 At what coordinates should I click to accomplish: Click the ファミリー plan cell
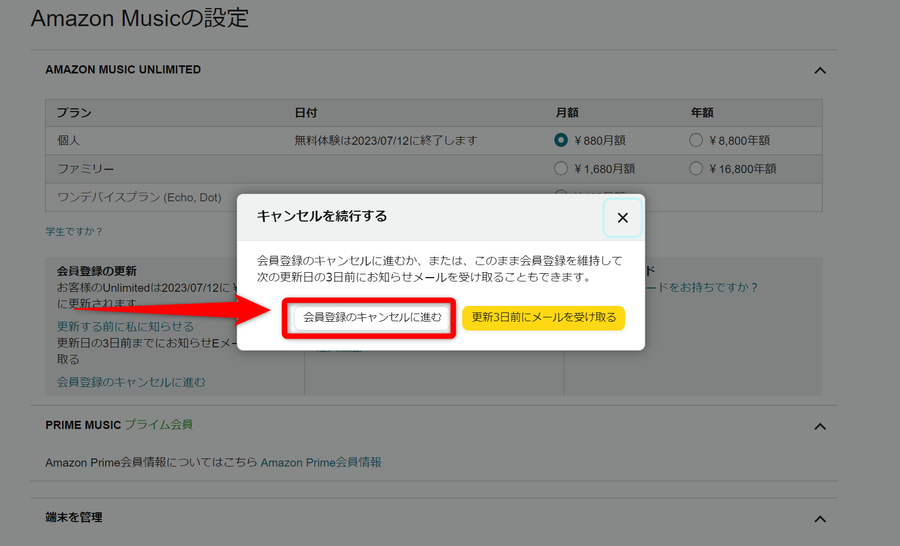tap(86, 169)
